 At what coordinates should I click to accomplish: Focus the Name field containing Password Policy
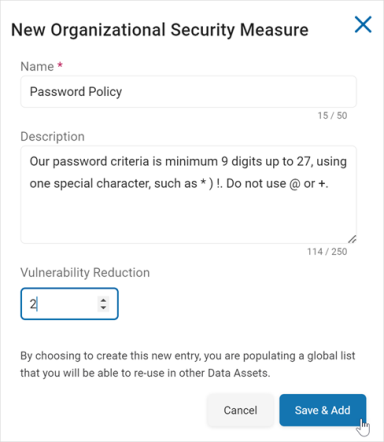point(188,92)
